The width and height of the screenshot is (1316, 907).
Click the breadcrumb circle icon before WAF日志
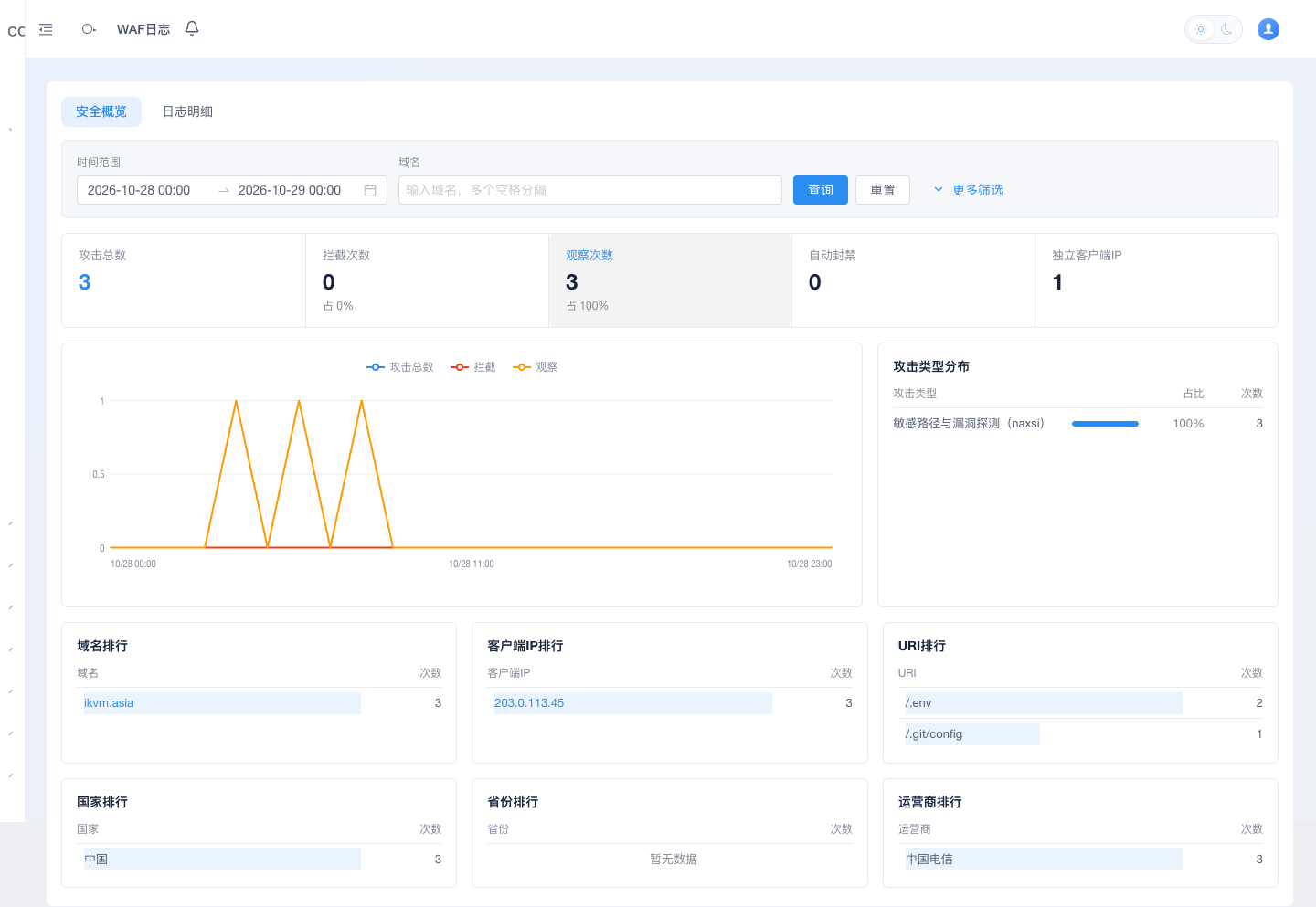[89, 29]
